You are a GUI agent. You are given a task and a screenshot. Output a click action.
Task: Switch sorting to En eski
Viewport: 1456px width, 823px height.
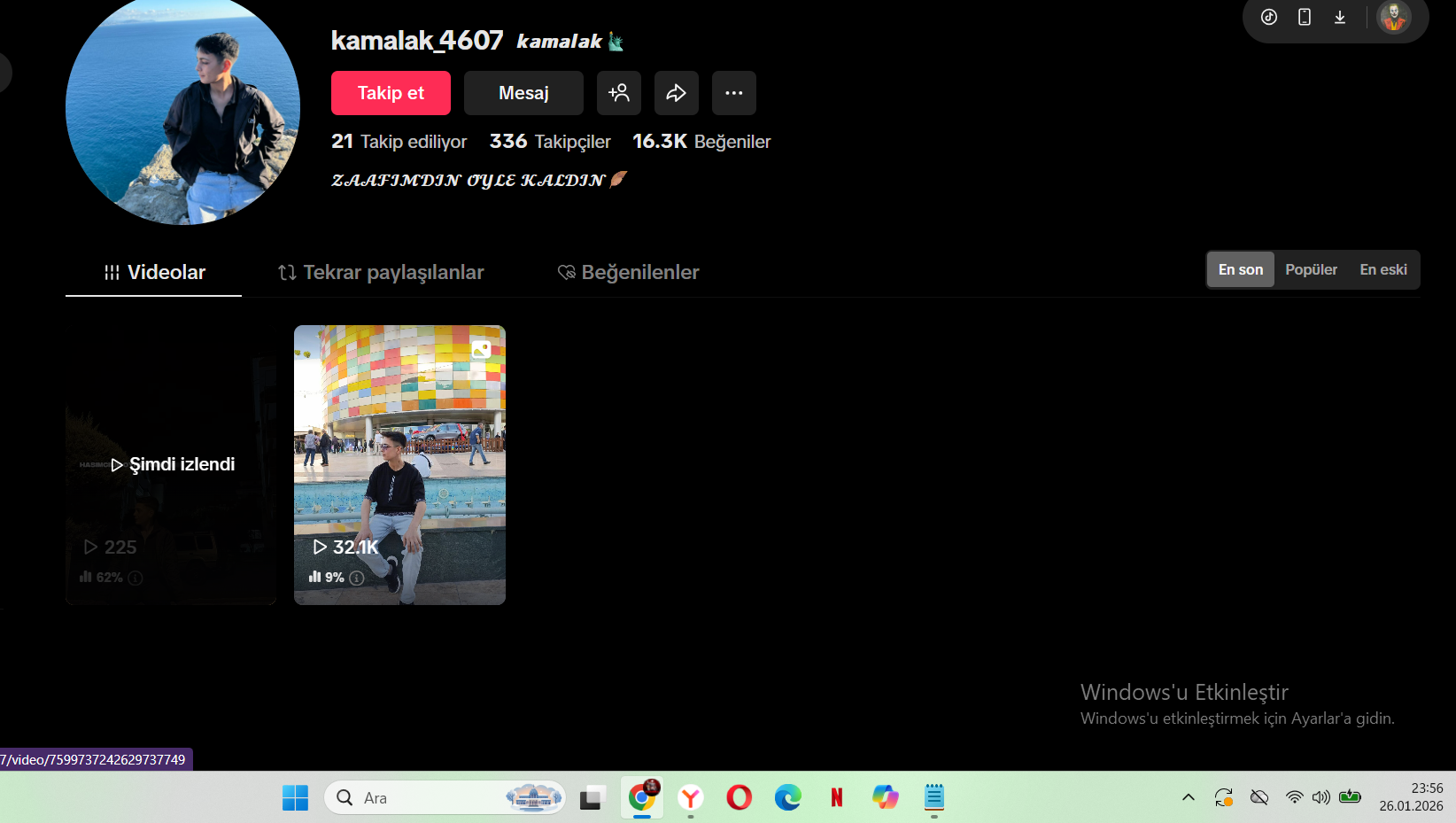pos(1383,269)
